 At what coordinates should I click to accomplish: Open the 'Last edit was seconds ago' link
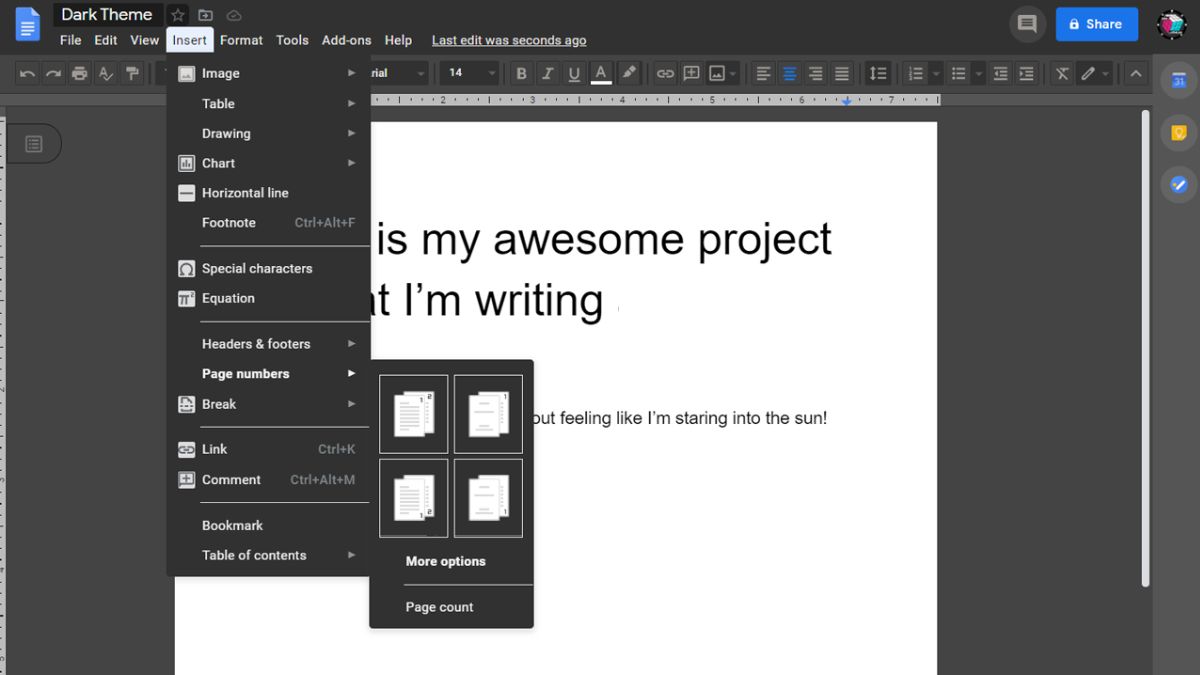pos(509,40)
